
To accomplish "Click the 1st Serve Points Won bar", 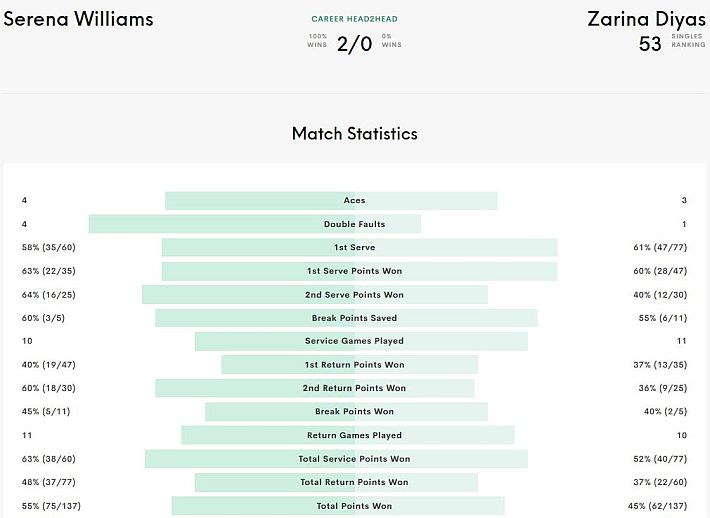I will coord(360,271).
